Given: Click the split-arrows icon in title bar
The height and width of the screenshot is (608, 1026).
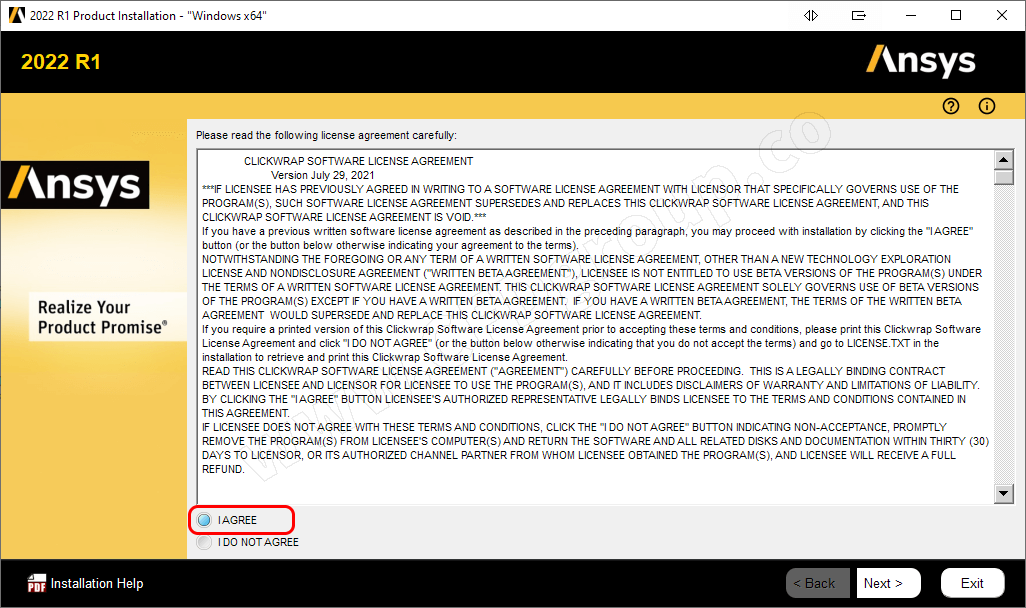Looking at the screenshot, I should point(811,15).
